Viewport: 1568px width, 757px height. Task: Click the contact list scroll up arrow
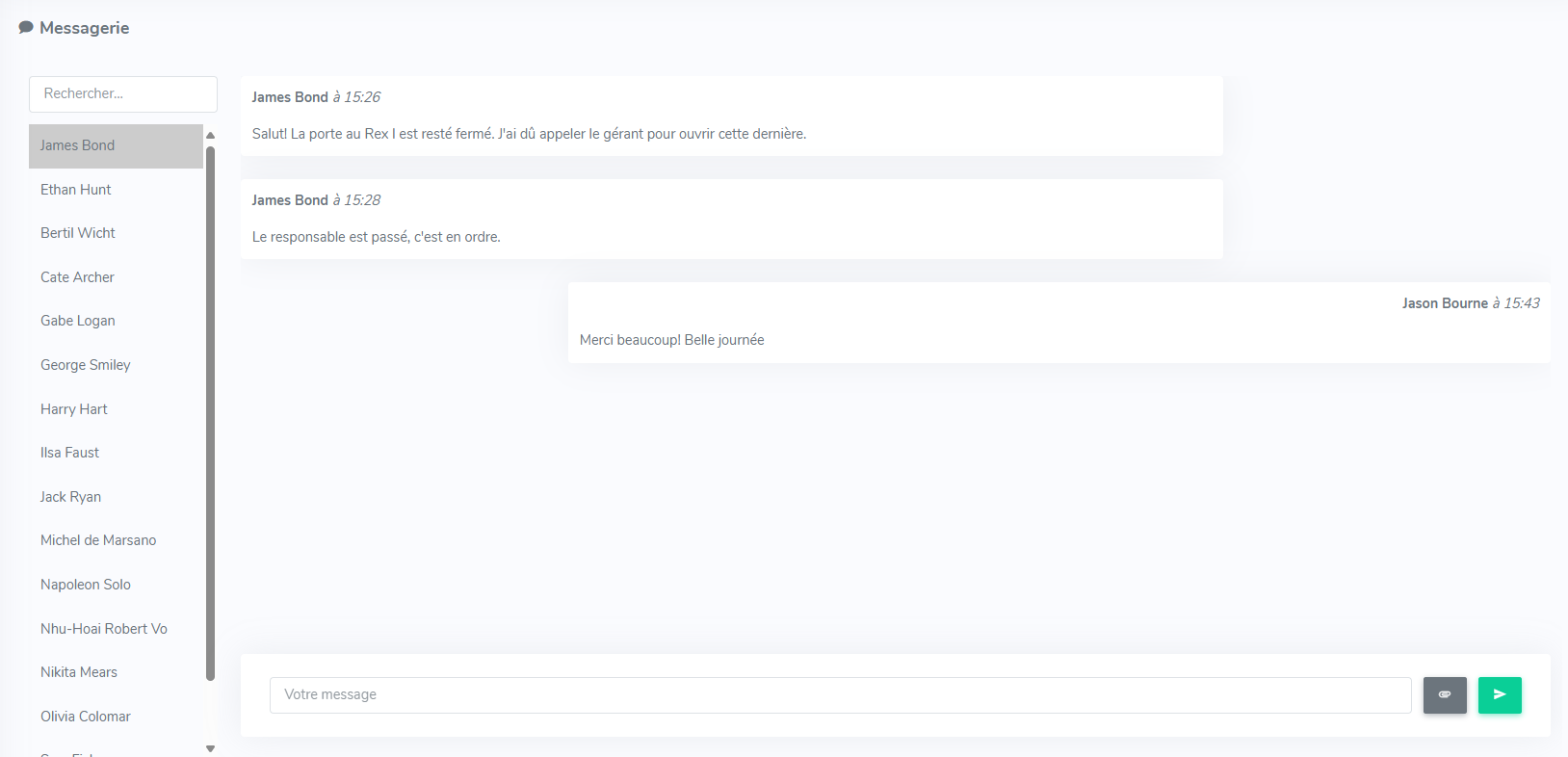click(x=210, y=136)
